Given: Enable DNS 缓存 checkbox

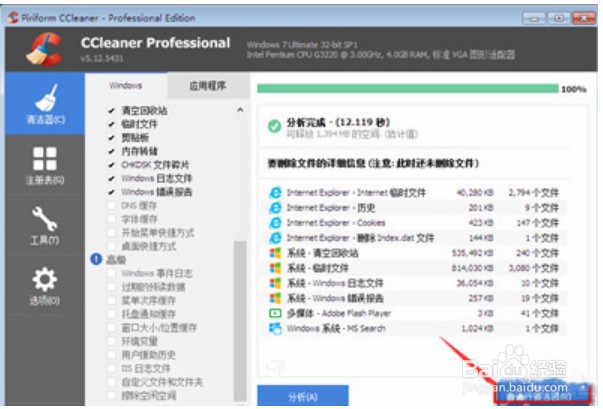Looking at the screenshot, I should pos(111,205).
